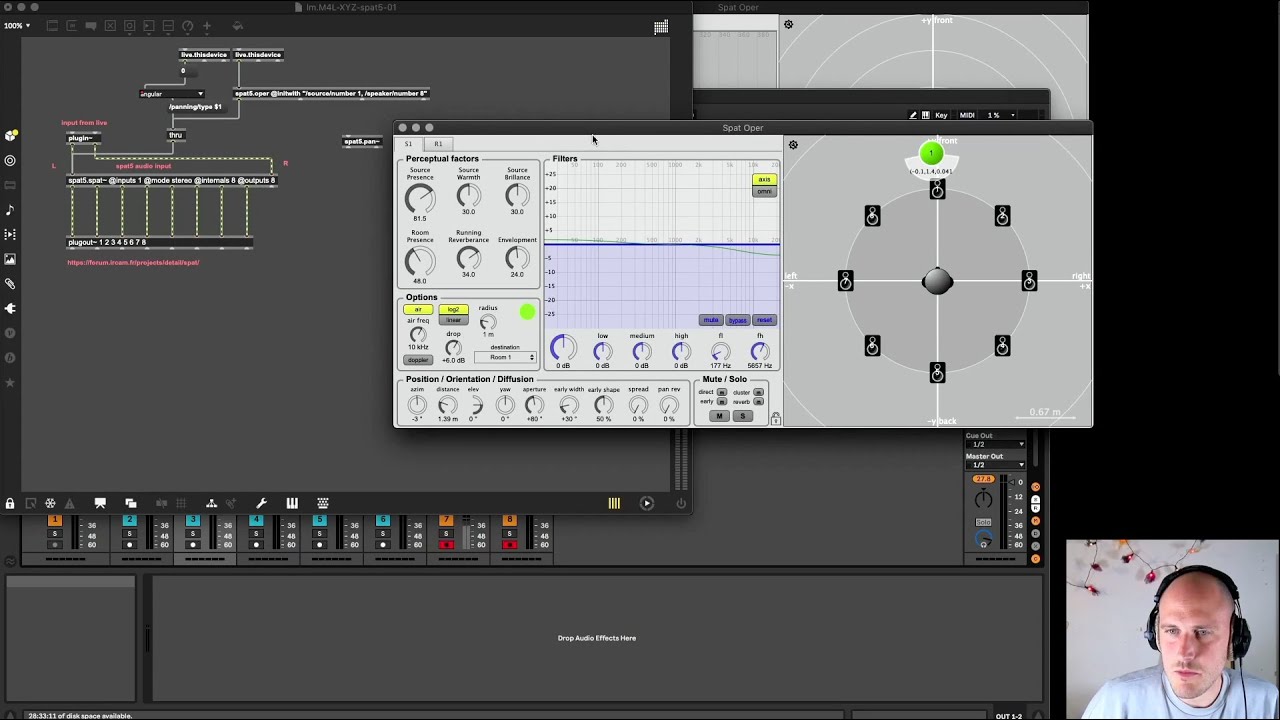The width and height of the screenshot is (1280, 720).
Task: Adjust the Running Reverberance knob
Action: [468, 258]
